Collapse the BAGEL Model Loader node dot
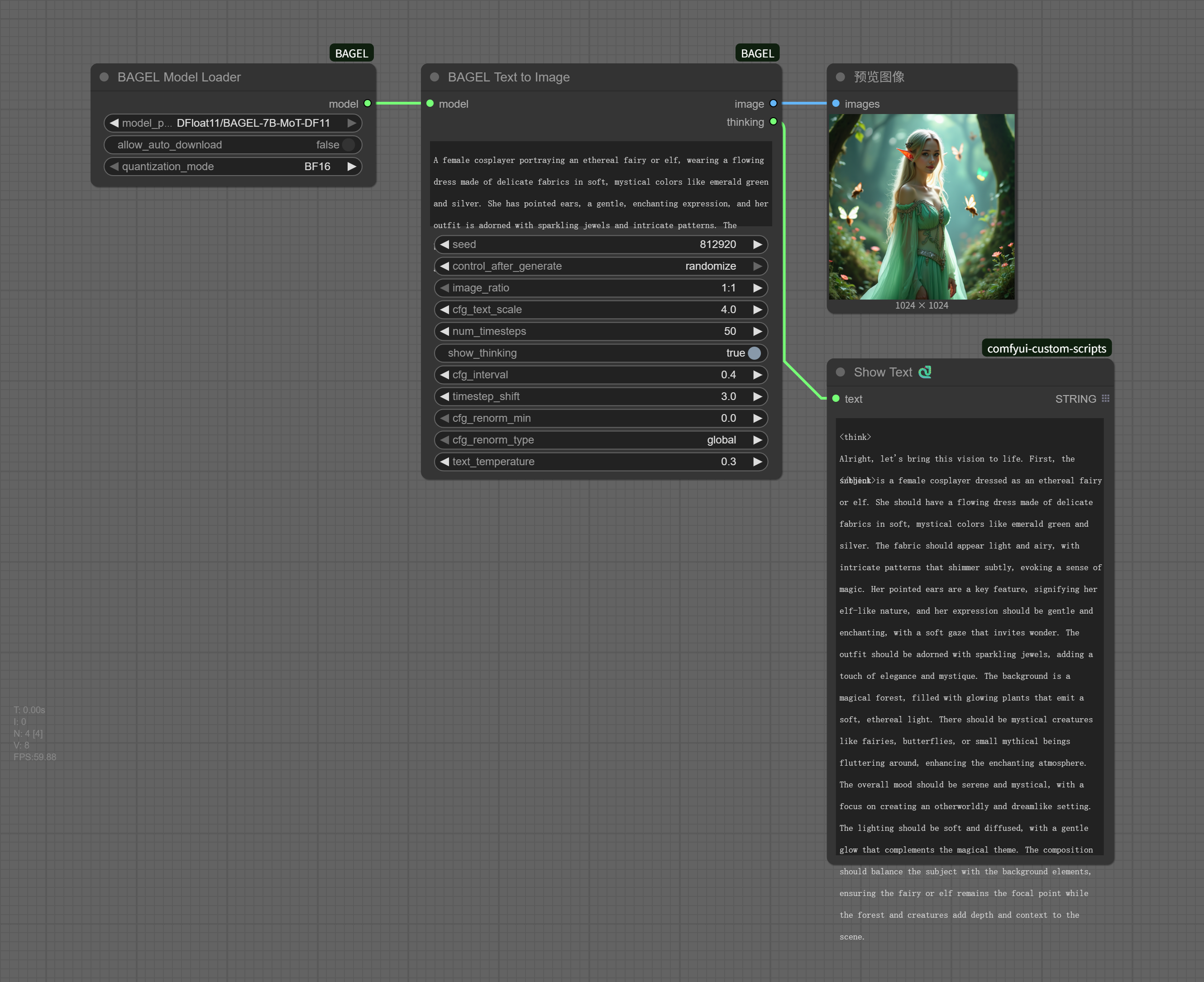 click(x=104, y=77)
